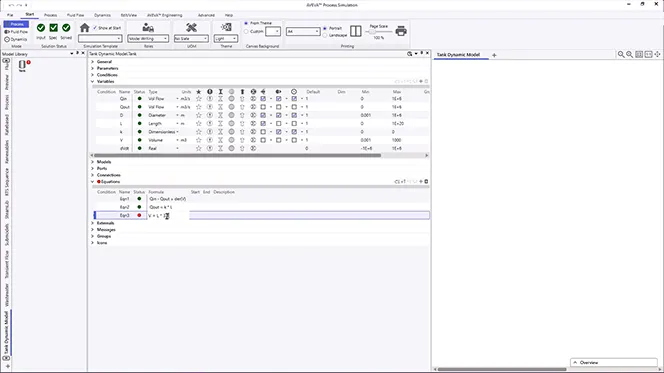This screenshot has height=373, width=664.
Task: Click the star icon in the Qin row
Action: (199, 99)
